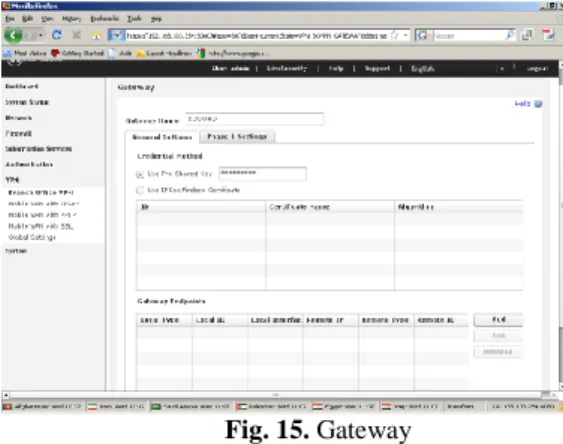This screenshot has width=563, height=444.
Task: Open the Tools menu
Action: coord(134,19)
